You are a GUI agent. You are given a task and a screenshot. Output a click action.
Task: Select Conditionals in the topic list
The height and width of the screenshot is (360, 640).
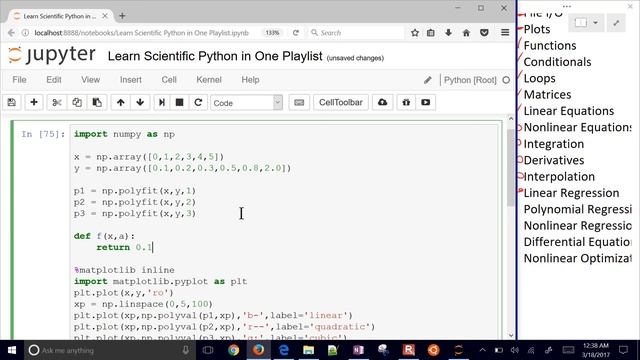(x=557, y=62)
